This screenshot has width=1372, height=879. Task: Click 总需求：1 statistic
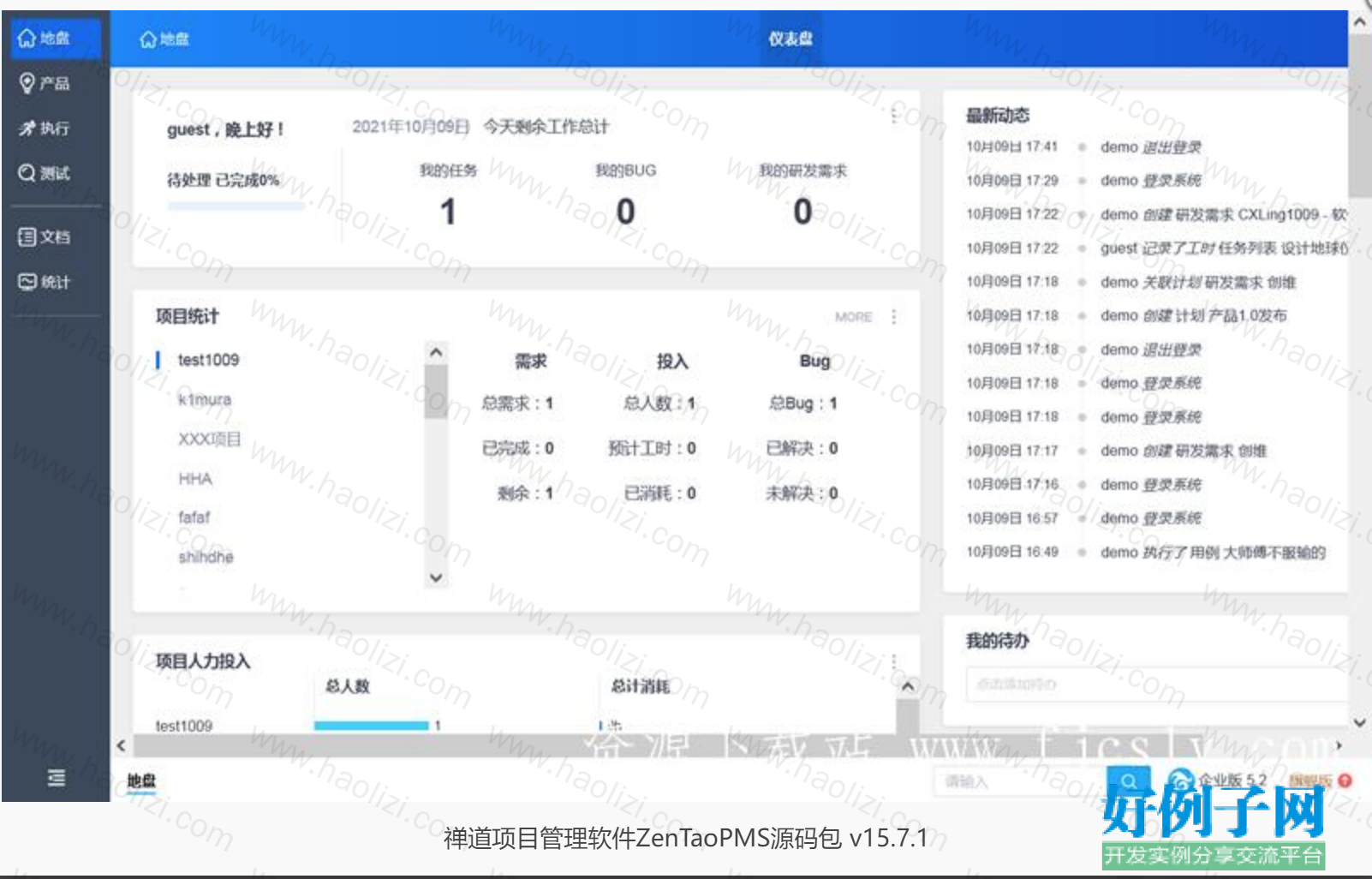(x=517, y=403)
